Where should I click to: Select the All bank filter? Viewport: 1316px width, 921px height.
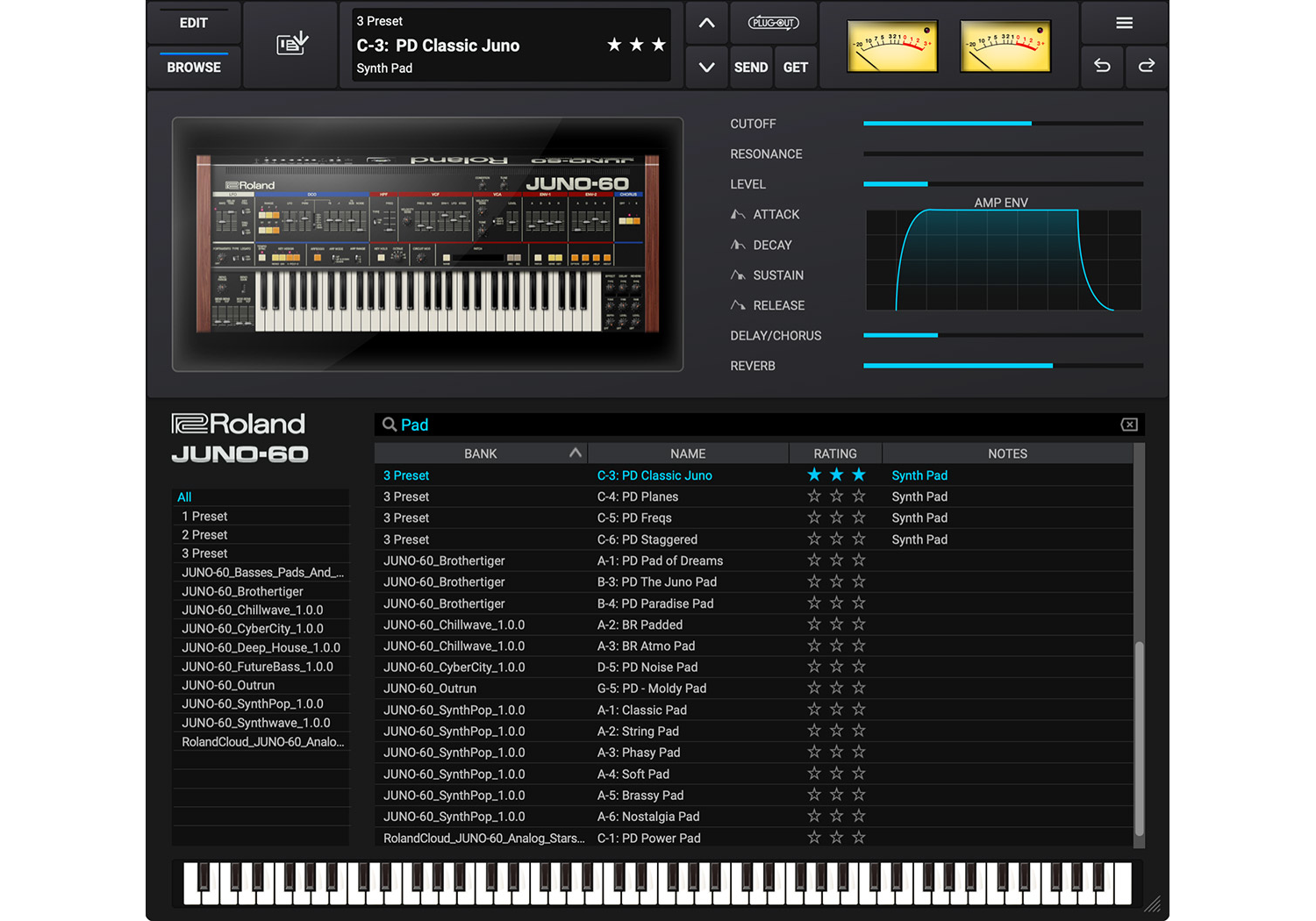261,497
